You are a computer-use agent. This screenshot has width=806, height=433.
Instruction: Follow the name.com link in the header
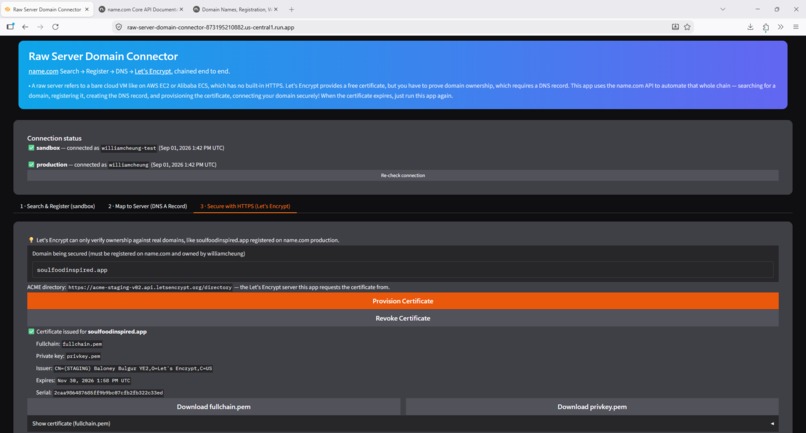43,71
